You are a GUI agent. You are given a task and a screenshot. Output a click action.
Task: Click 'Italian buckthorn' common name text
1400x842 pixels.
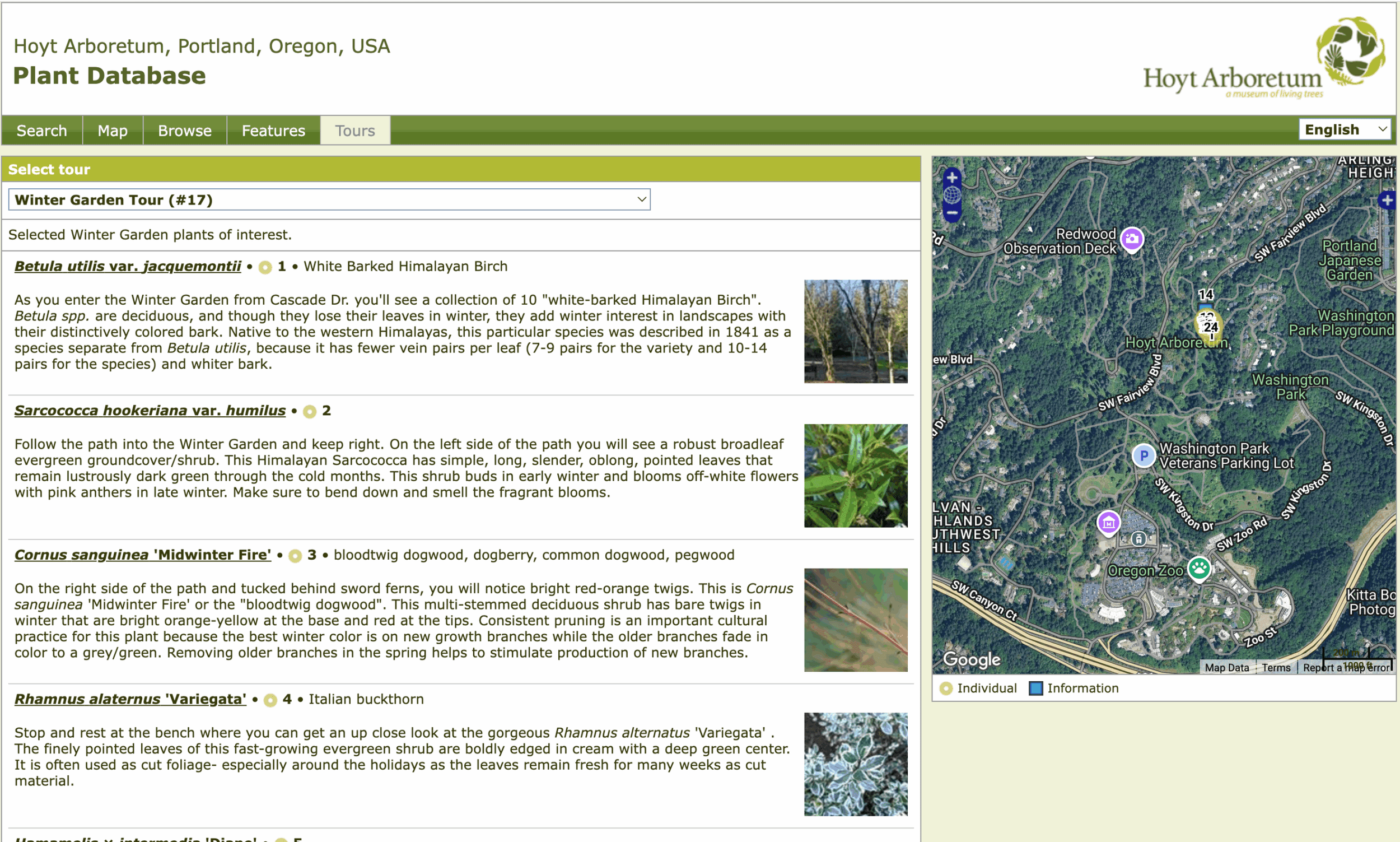click(366, 699)
